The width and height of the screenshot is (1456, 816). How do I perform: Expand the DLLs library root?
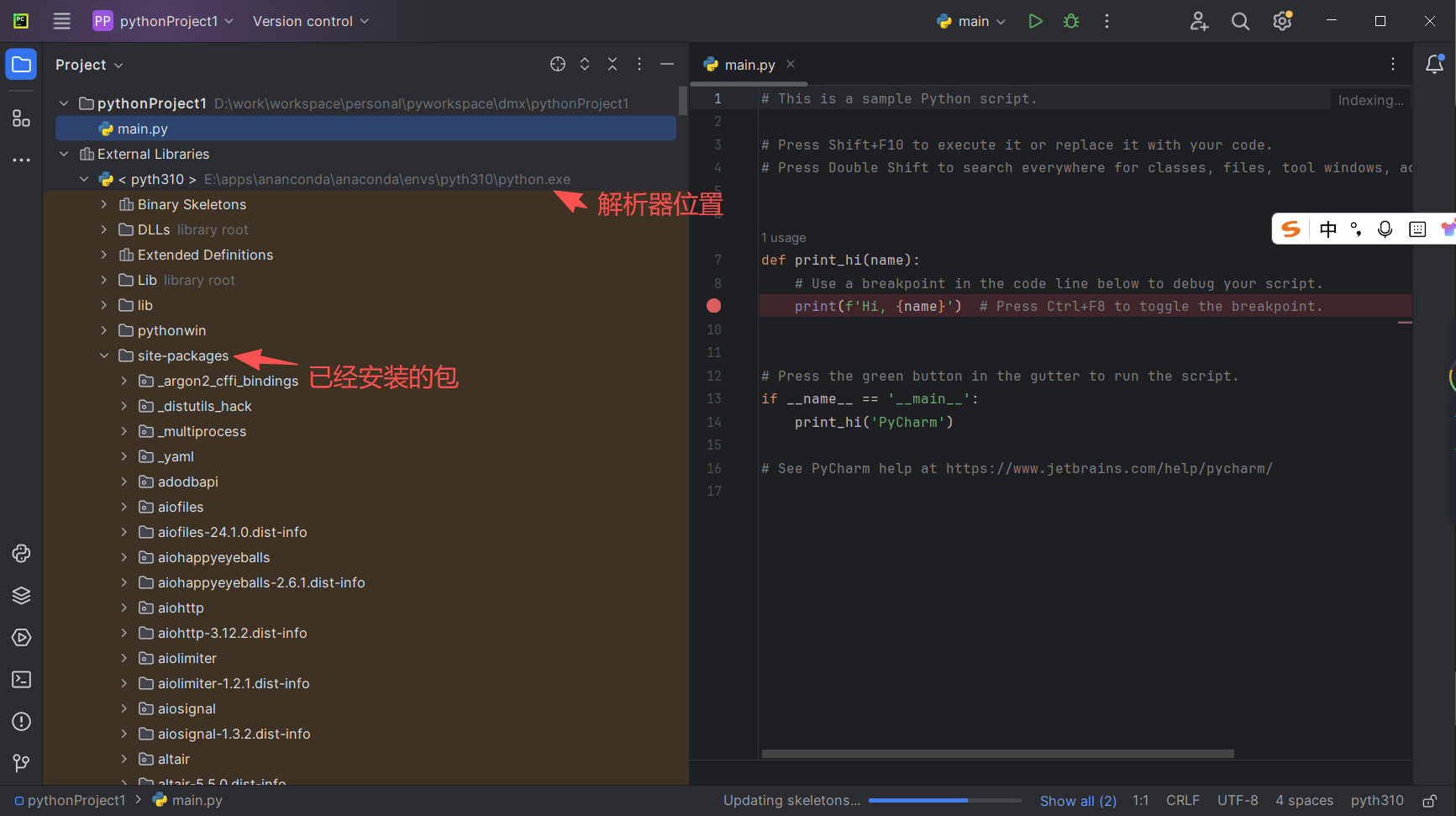[x=104, y=229]
